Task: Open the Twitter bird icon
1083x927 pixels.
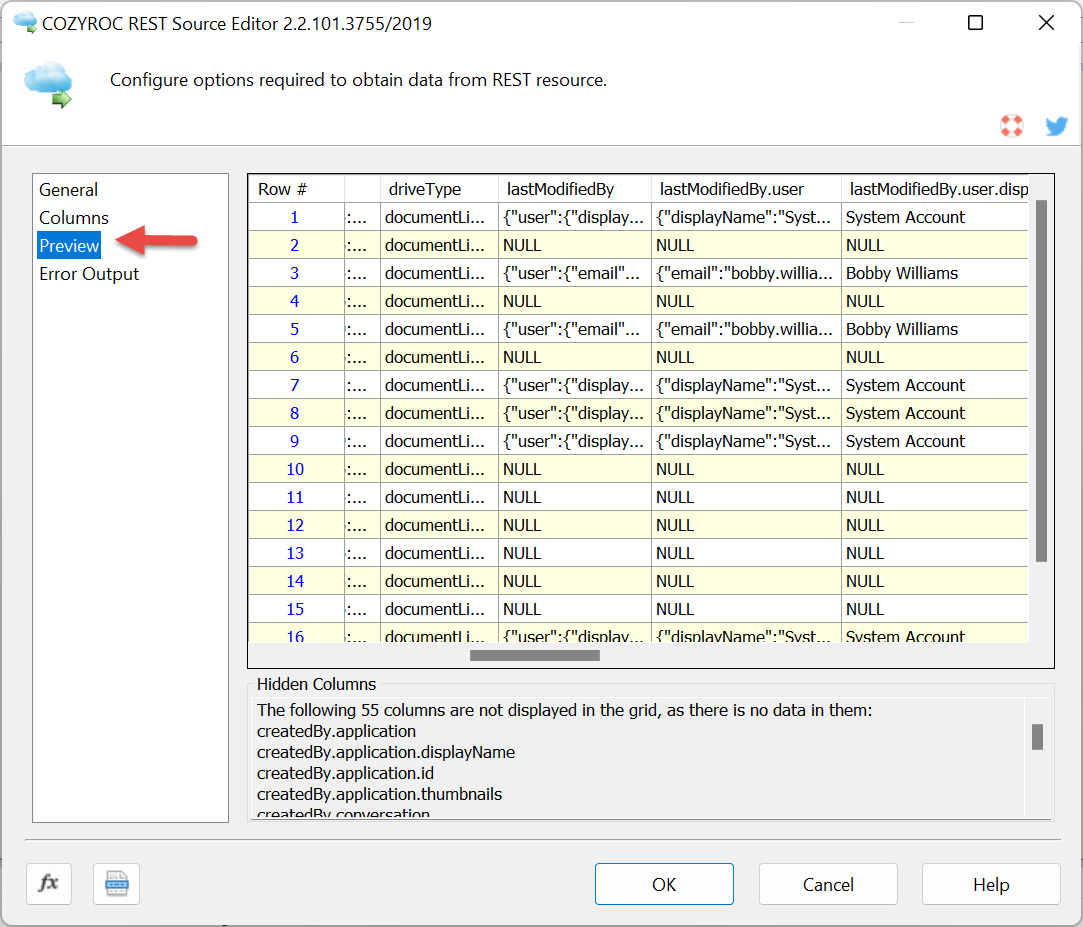Action: point(1056,126)
